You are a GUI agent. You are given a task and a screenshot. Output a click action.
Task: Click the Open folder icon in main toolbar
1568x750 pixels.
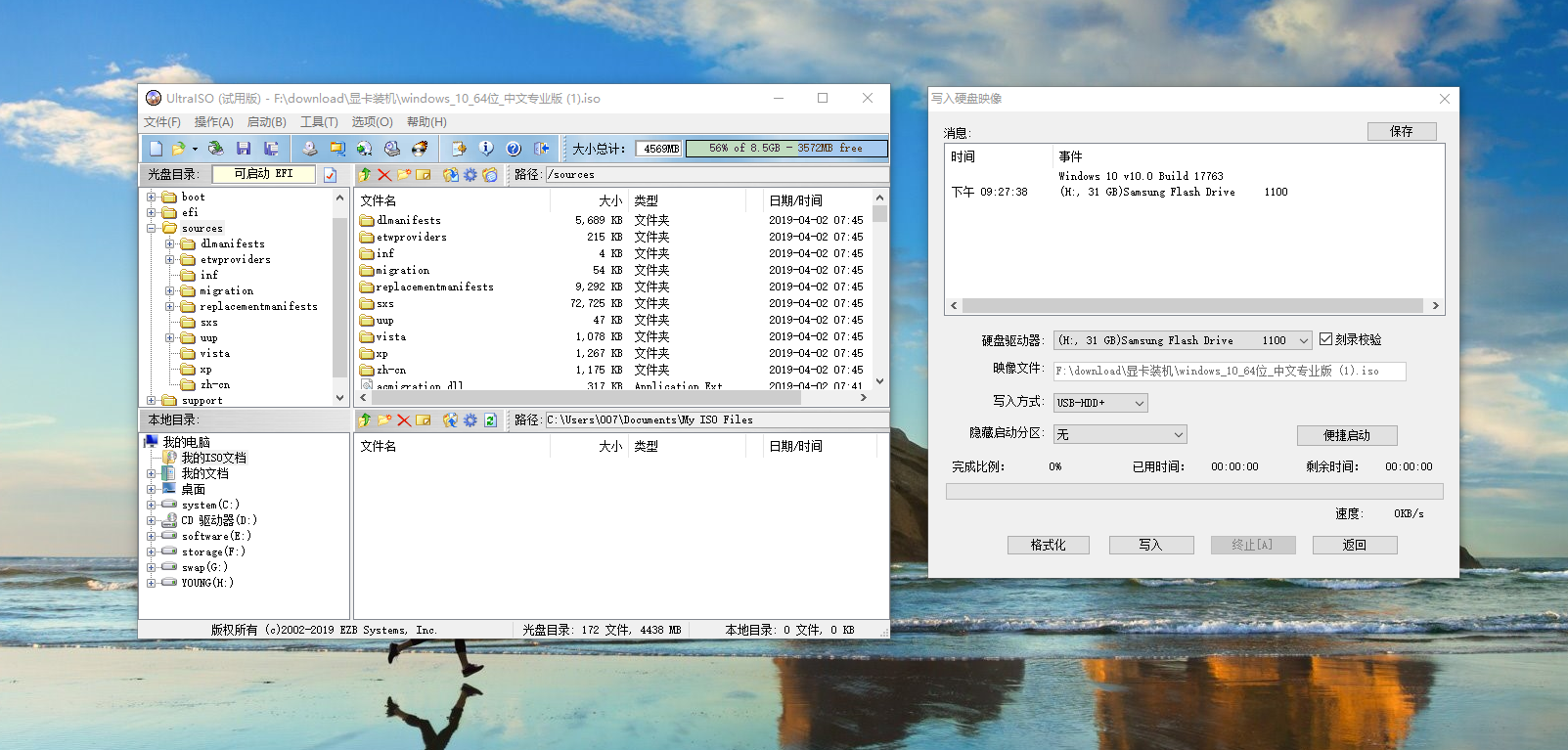[178, 149]
